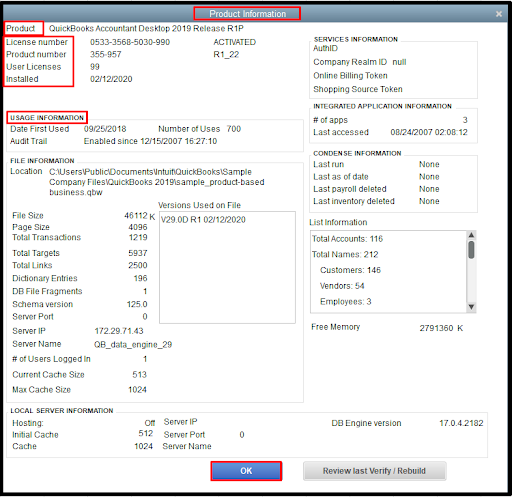The height and width of the screenshot is (497, 512).
Task: Select Date First Used 09/25/2018
Action: tap(105, 129)
